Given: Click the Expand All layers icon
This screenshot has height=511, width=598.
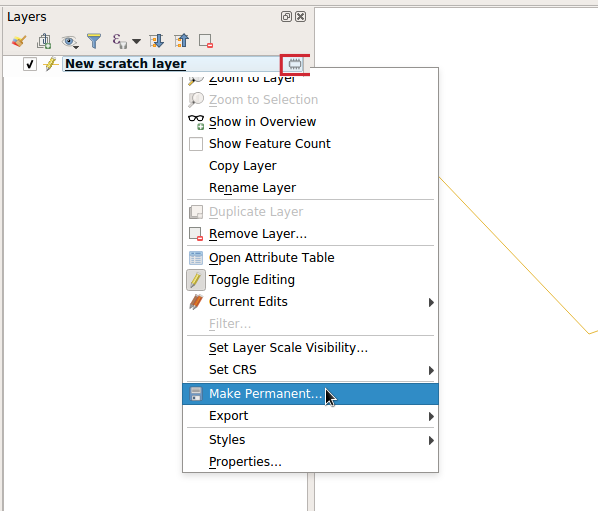Looking at the screenshot, I should point(157,41).
